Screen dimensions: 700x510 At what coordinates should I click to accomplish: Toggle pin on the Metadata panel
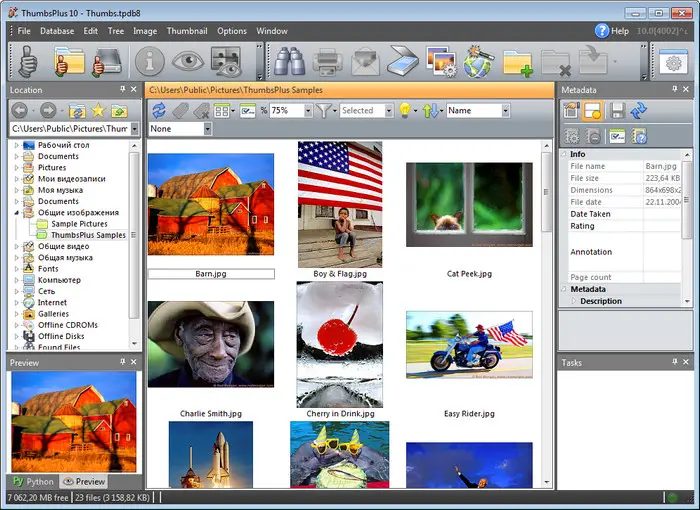click(675, 89)
